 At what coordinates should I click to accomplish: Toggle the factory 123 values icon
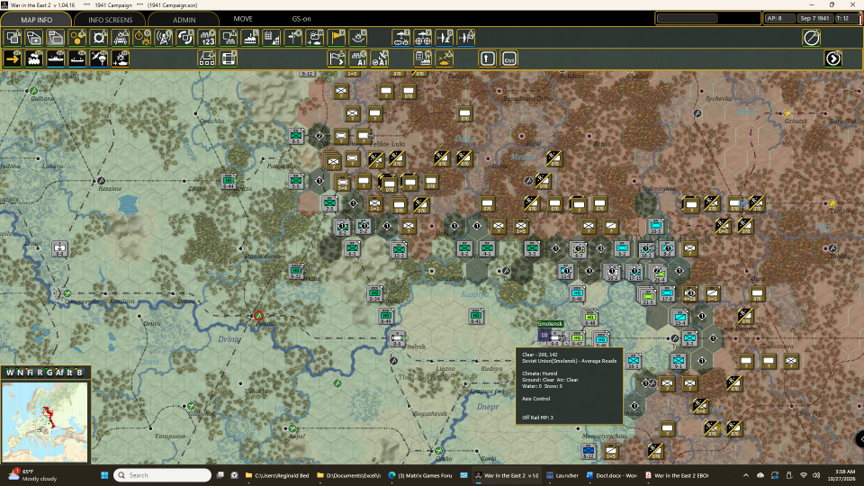[x=207, y=38]
